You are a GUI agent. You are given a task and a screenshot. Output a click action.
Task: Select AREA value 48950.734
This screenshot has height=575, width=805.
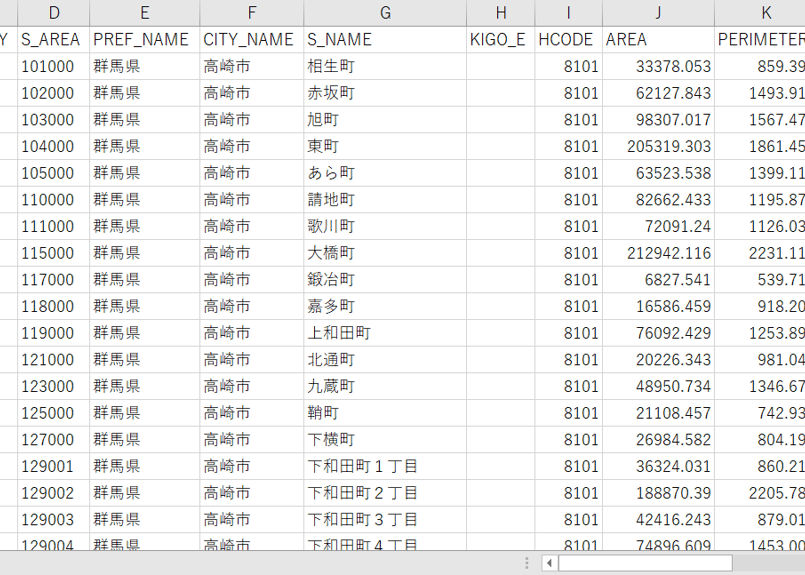click(x=658, y=387)
